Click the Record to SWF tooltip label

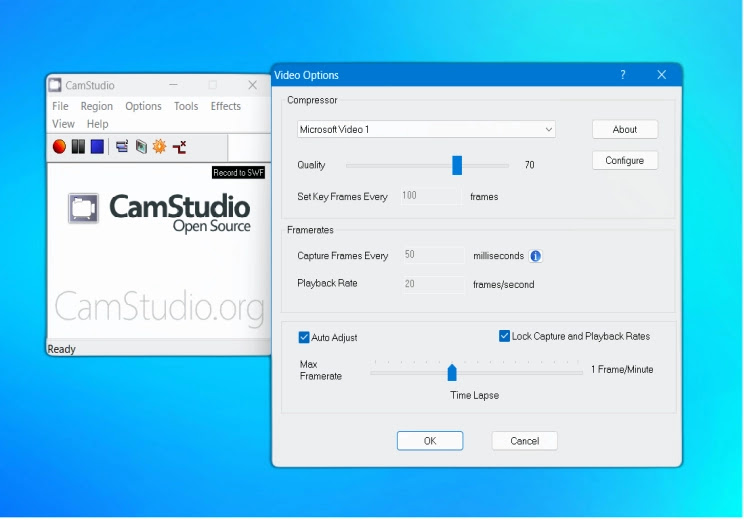click(238, 173)
